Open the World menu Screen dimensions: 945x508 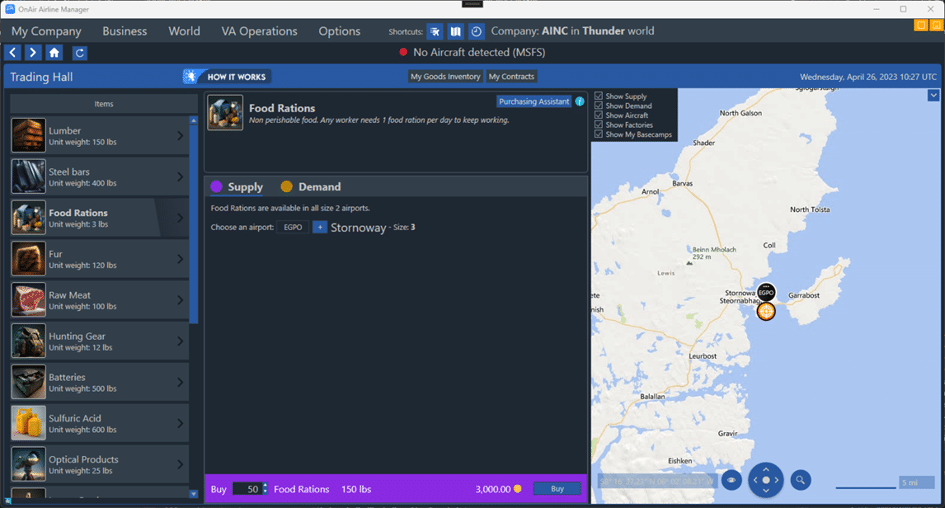(184, 31)
